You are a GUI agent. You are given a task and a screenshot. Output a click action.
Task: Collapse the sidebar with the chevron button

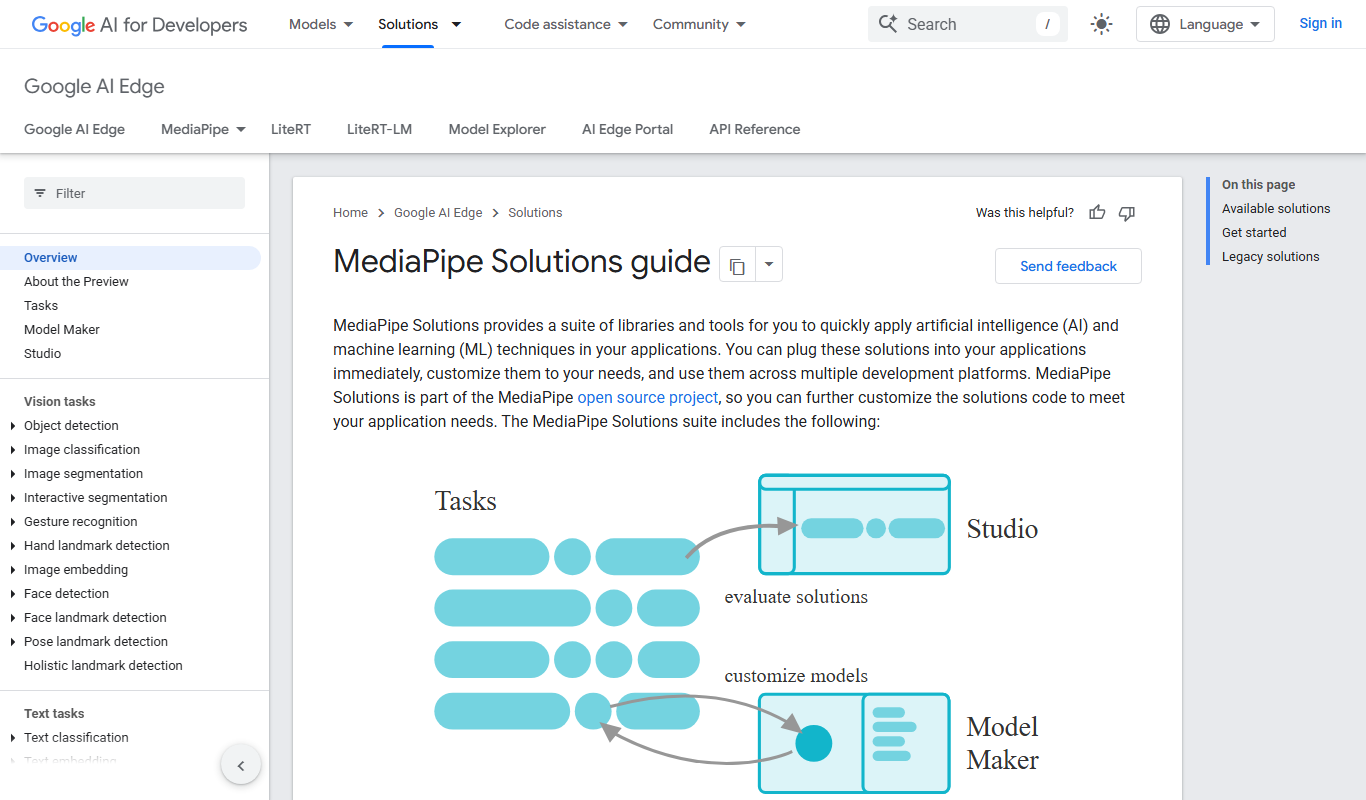240,766
